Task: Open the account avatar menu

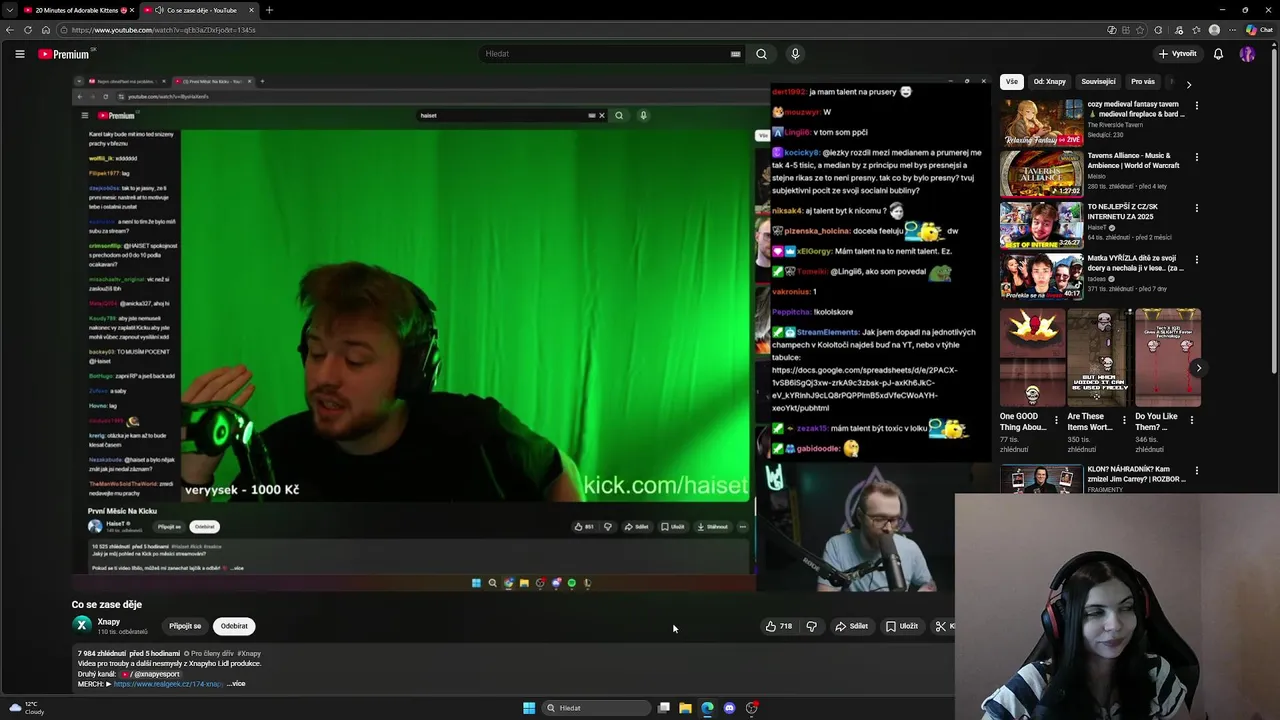Action: (x=1247, y=54)
